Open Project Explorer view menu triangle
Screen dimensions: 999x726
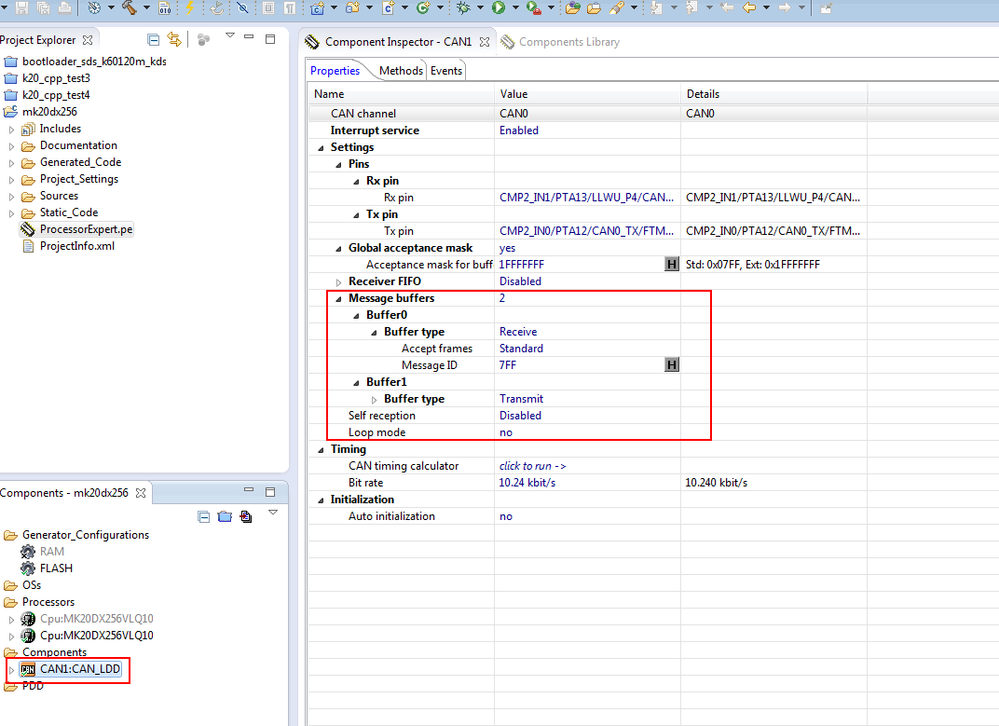(230, 36)
